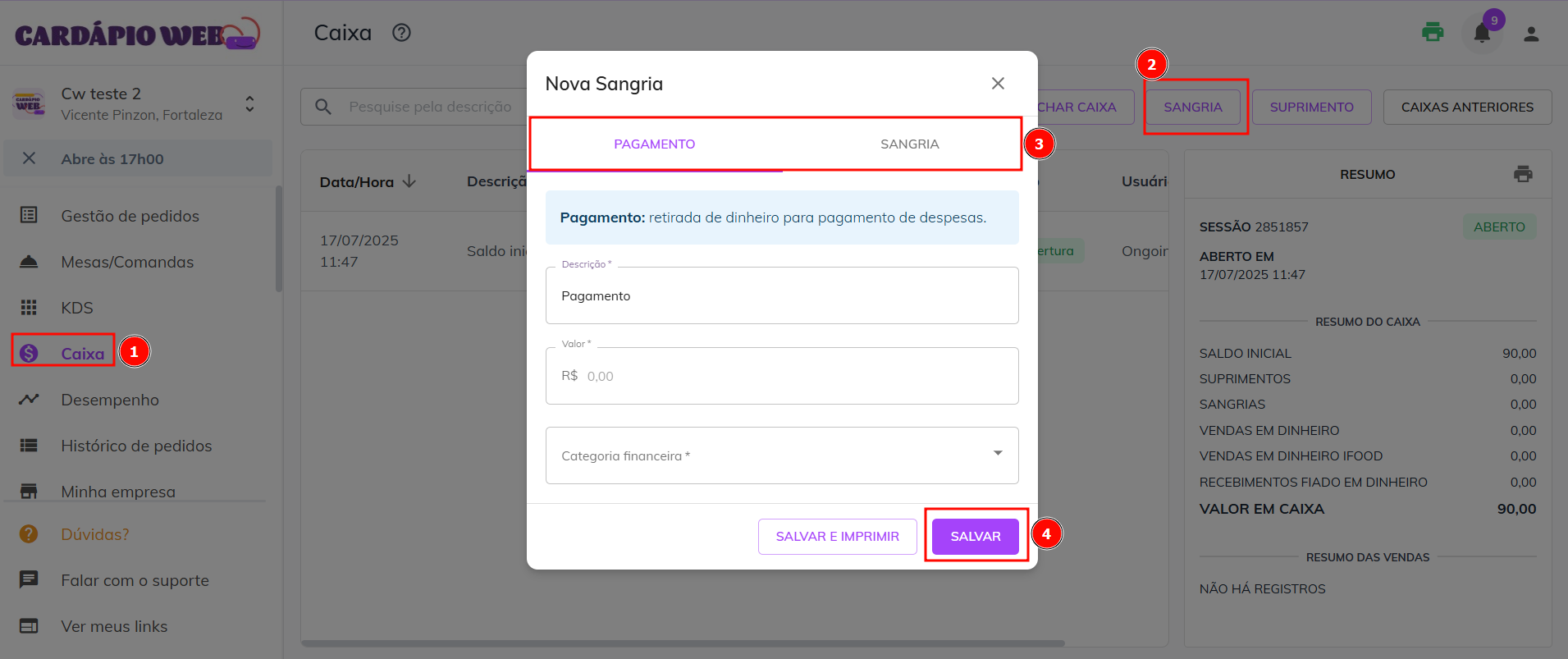Open the notifications bell
1568x659 pixels.
(x=1482, y=34)
